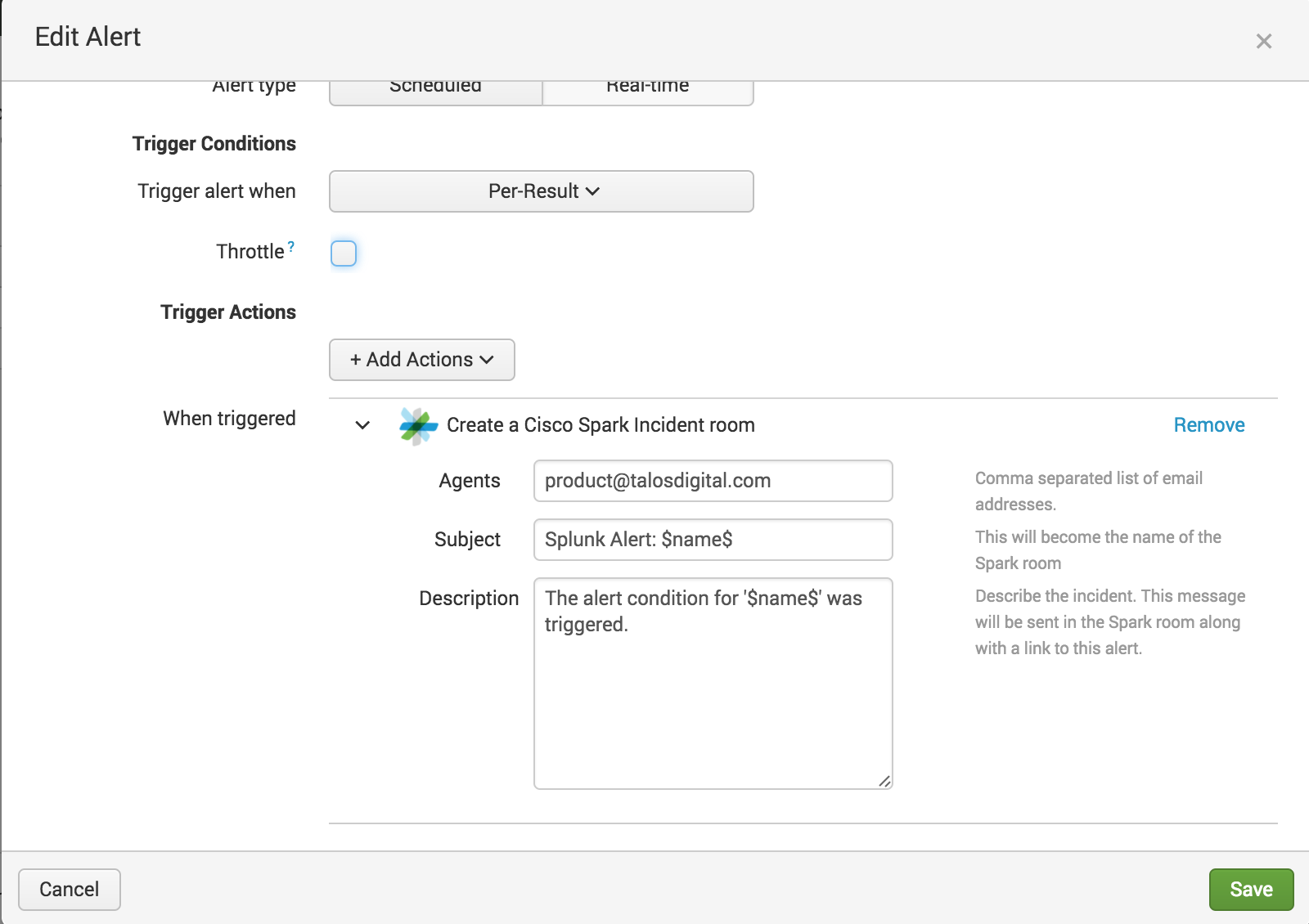Open the Per-Result trigger dropdown
This screenshot has width=1309, height=924.
(x=541, y=191)
